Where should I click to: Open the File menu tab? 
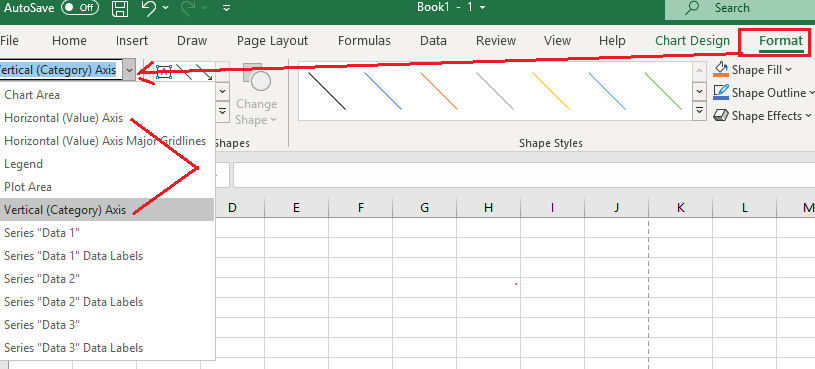(9, 41)
